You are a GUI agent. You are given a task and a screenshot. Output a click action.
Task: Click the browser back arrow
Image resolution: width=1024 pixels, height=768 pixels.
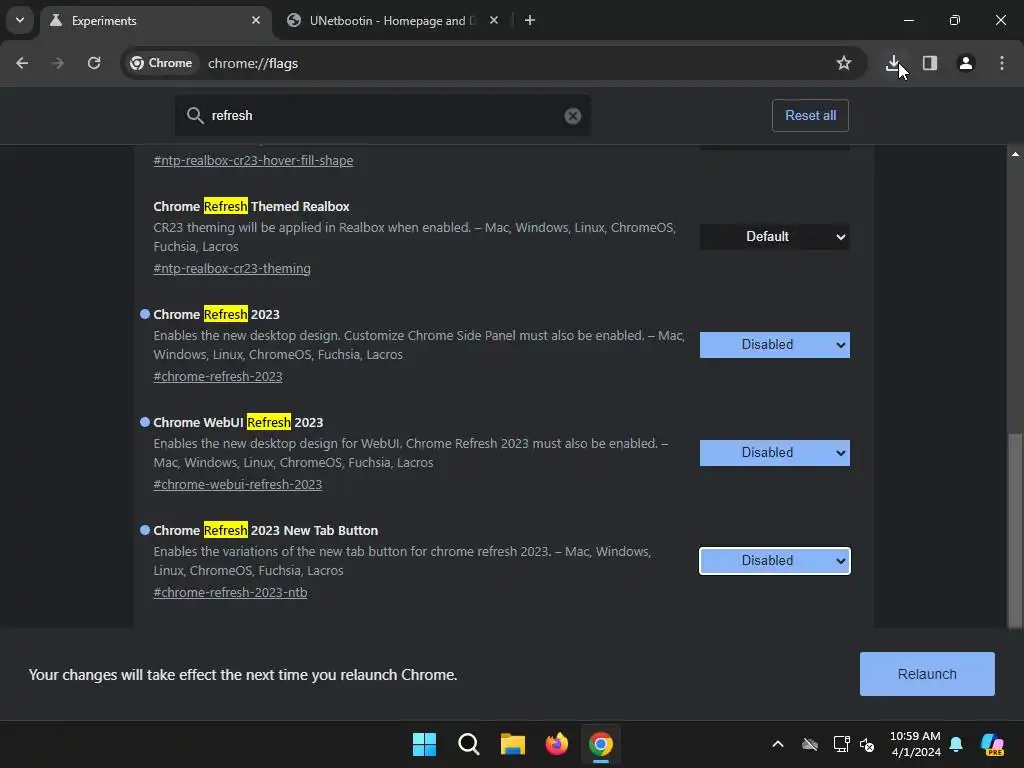pyautogui.click(x=22, y=63)
